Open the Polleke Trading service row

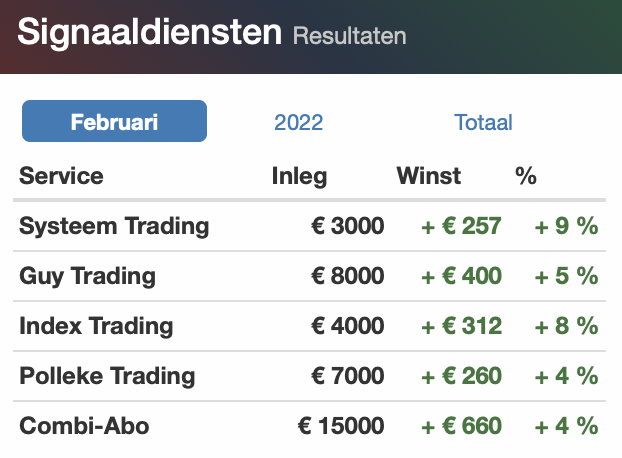(309, 376)
